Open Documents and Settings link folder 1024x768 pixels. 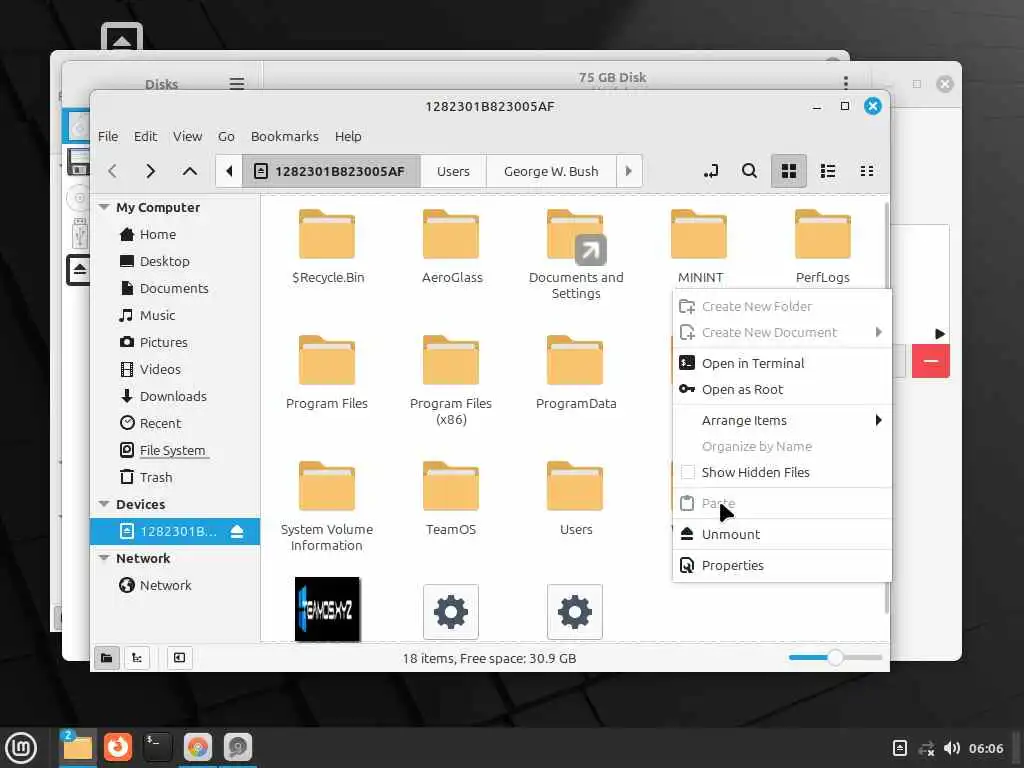point(575,255)
